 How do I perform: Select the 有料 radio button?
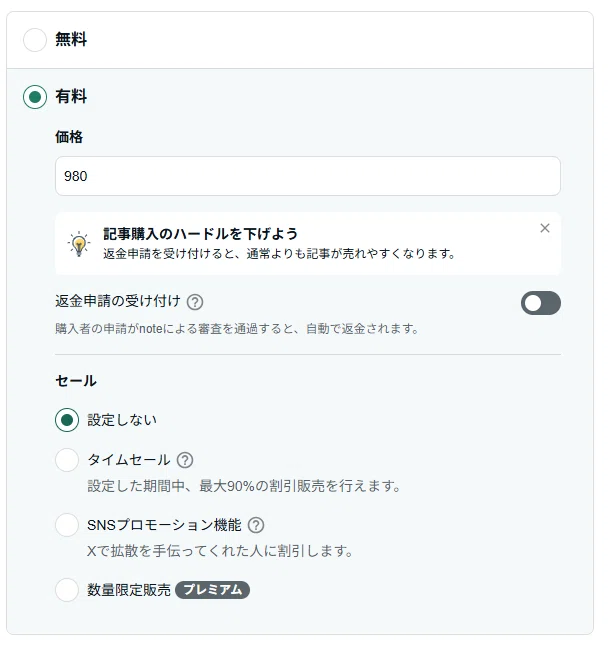tap(35, 97)
